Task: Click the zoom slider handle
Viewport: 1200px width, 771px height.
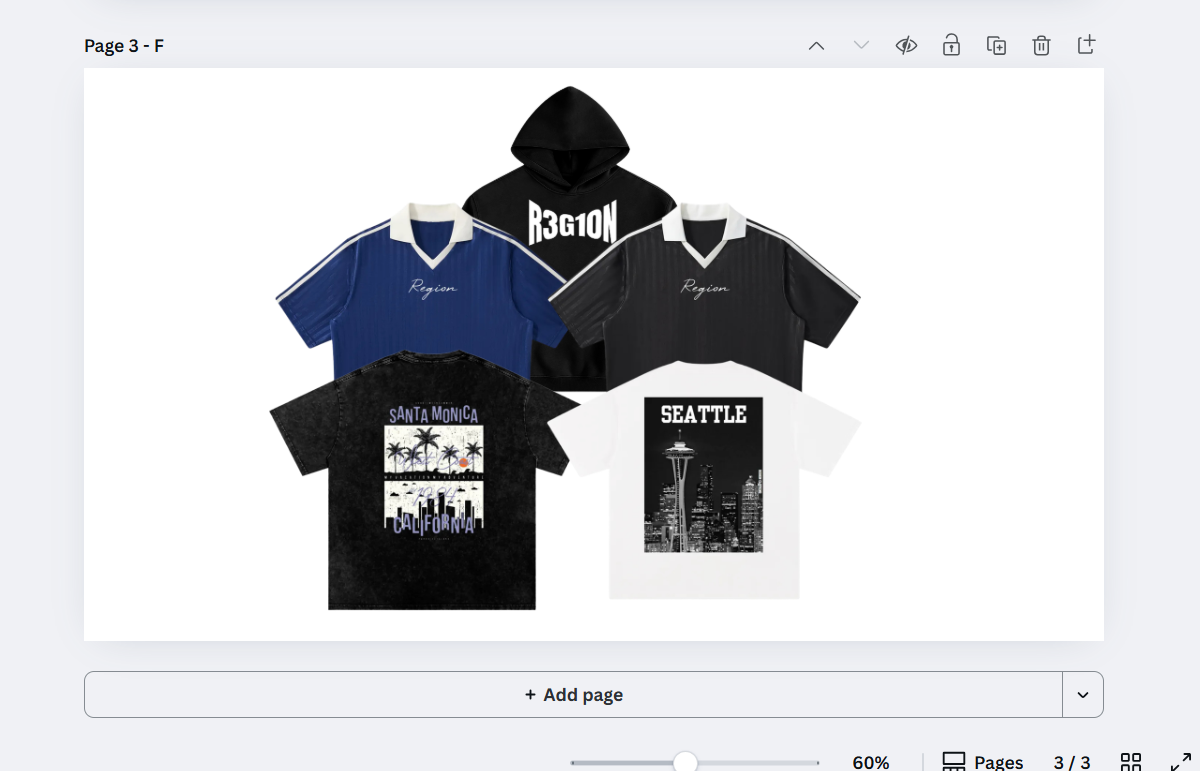Action: 685,763
